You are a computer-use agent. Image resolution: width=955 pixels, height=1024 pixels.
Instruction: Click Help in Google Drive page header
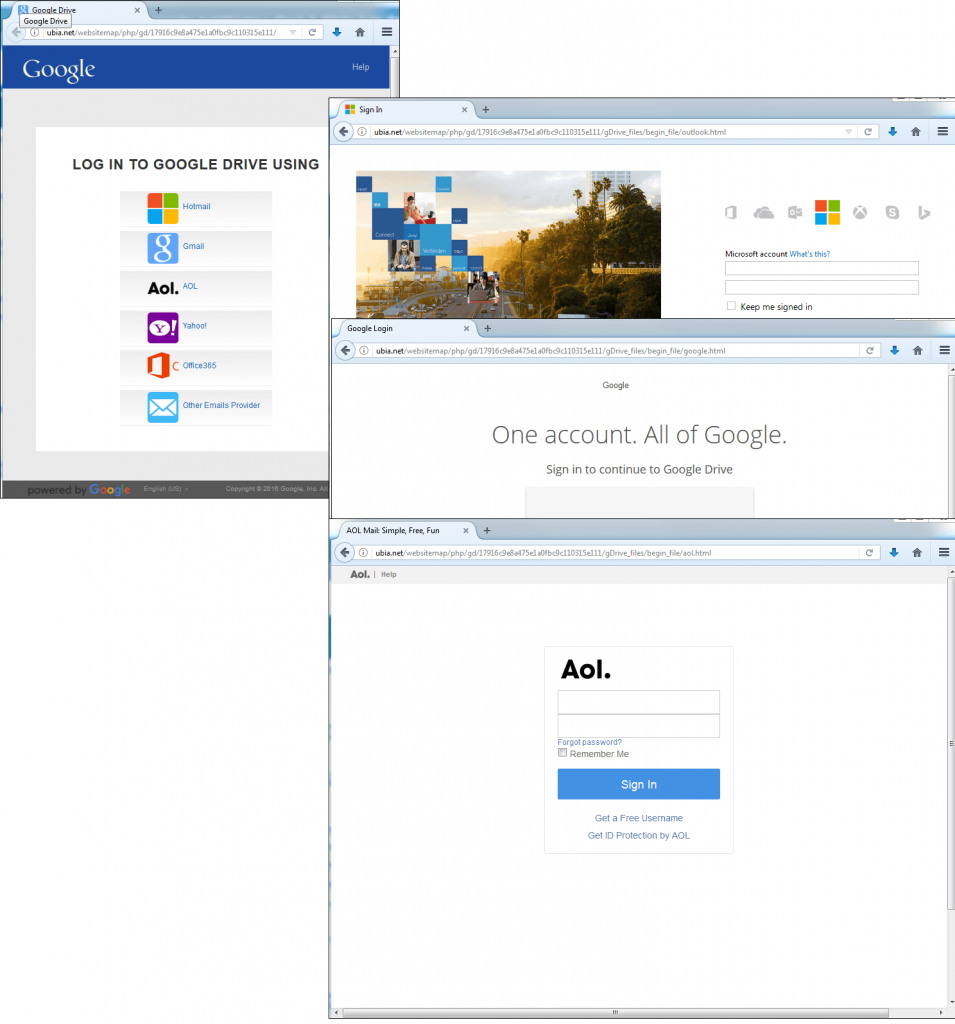click(x=361, y=67)
